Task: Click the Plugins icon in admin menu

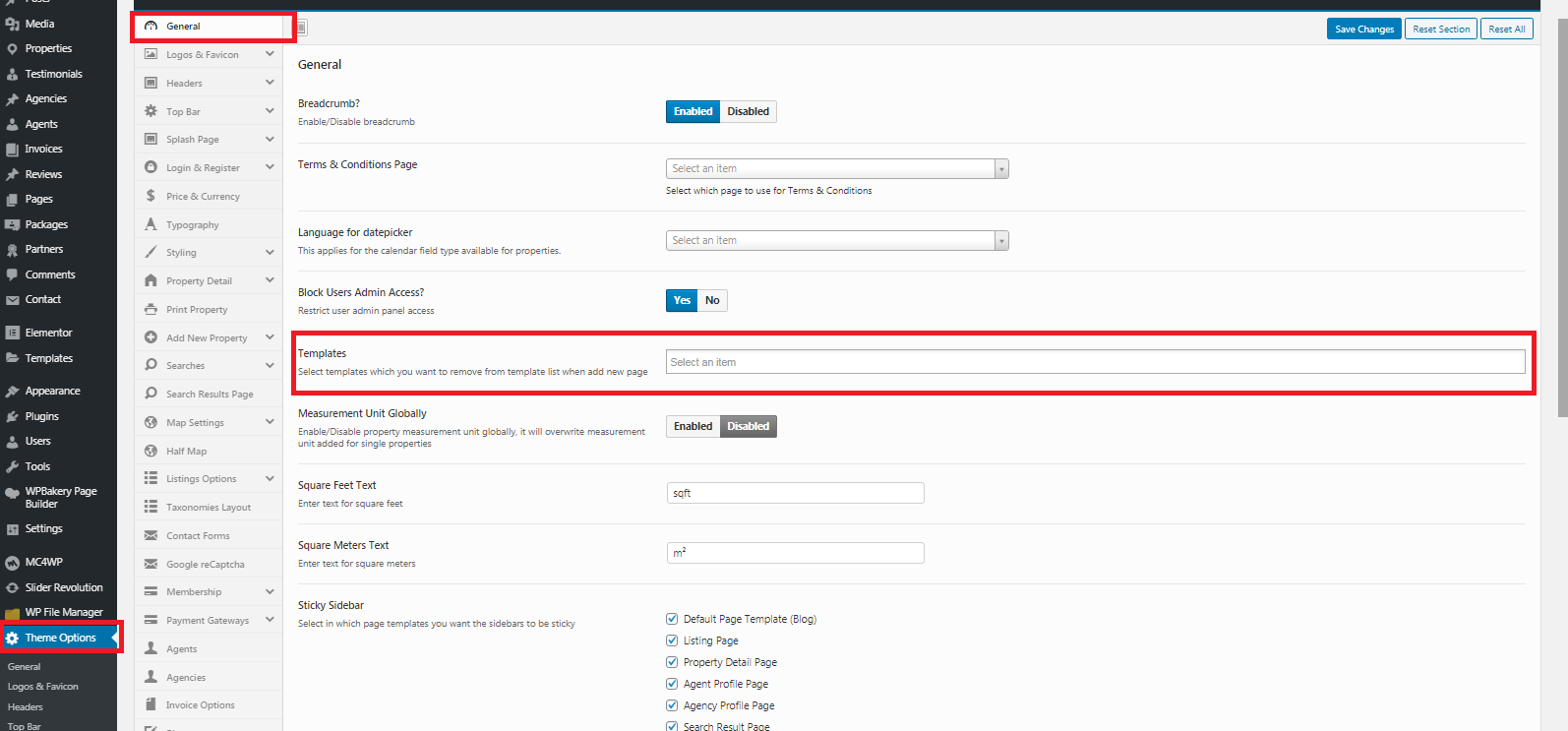Action: [x=12, y=416]
